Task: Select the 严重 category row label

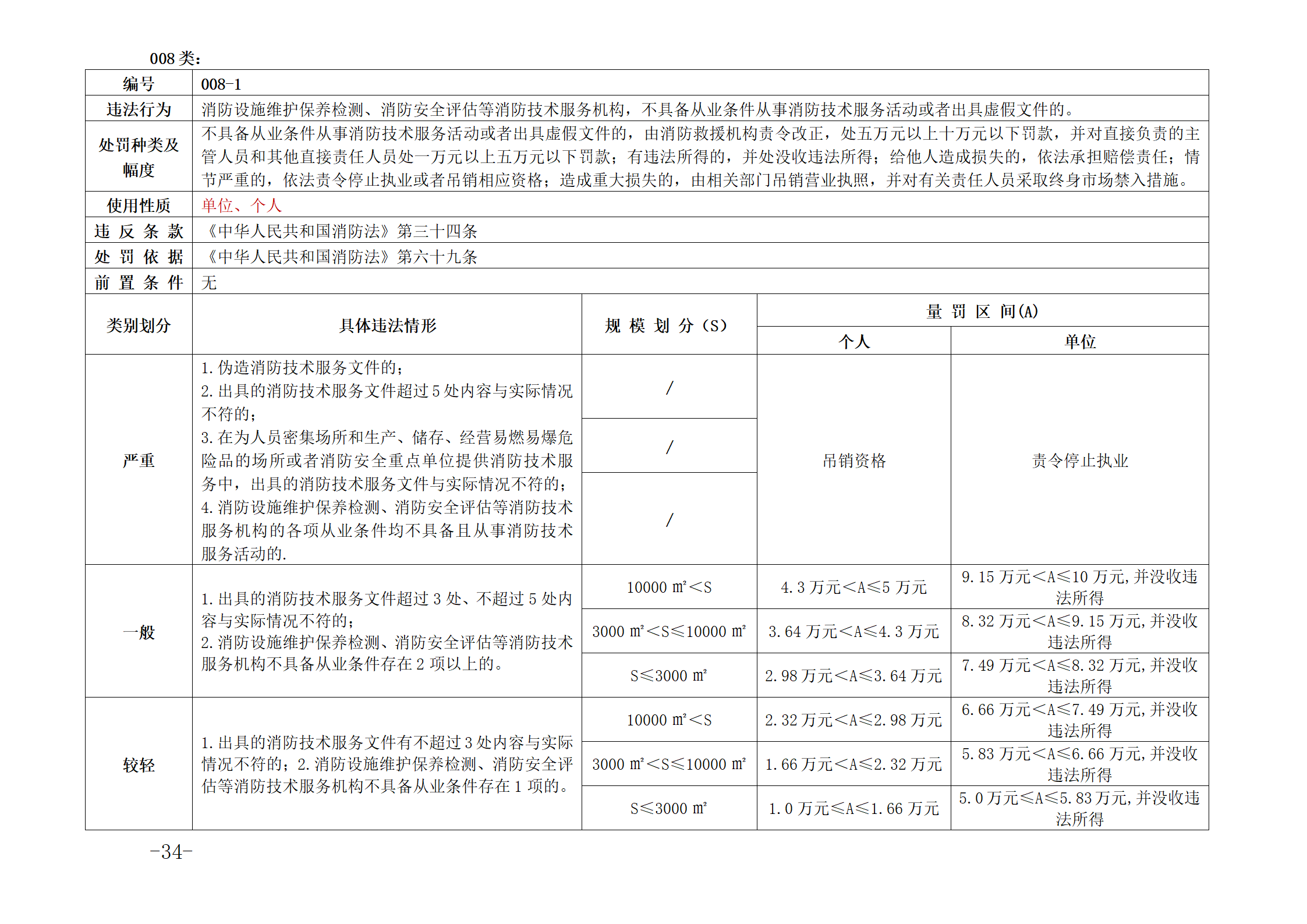Action: [x=139, y=460]
